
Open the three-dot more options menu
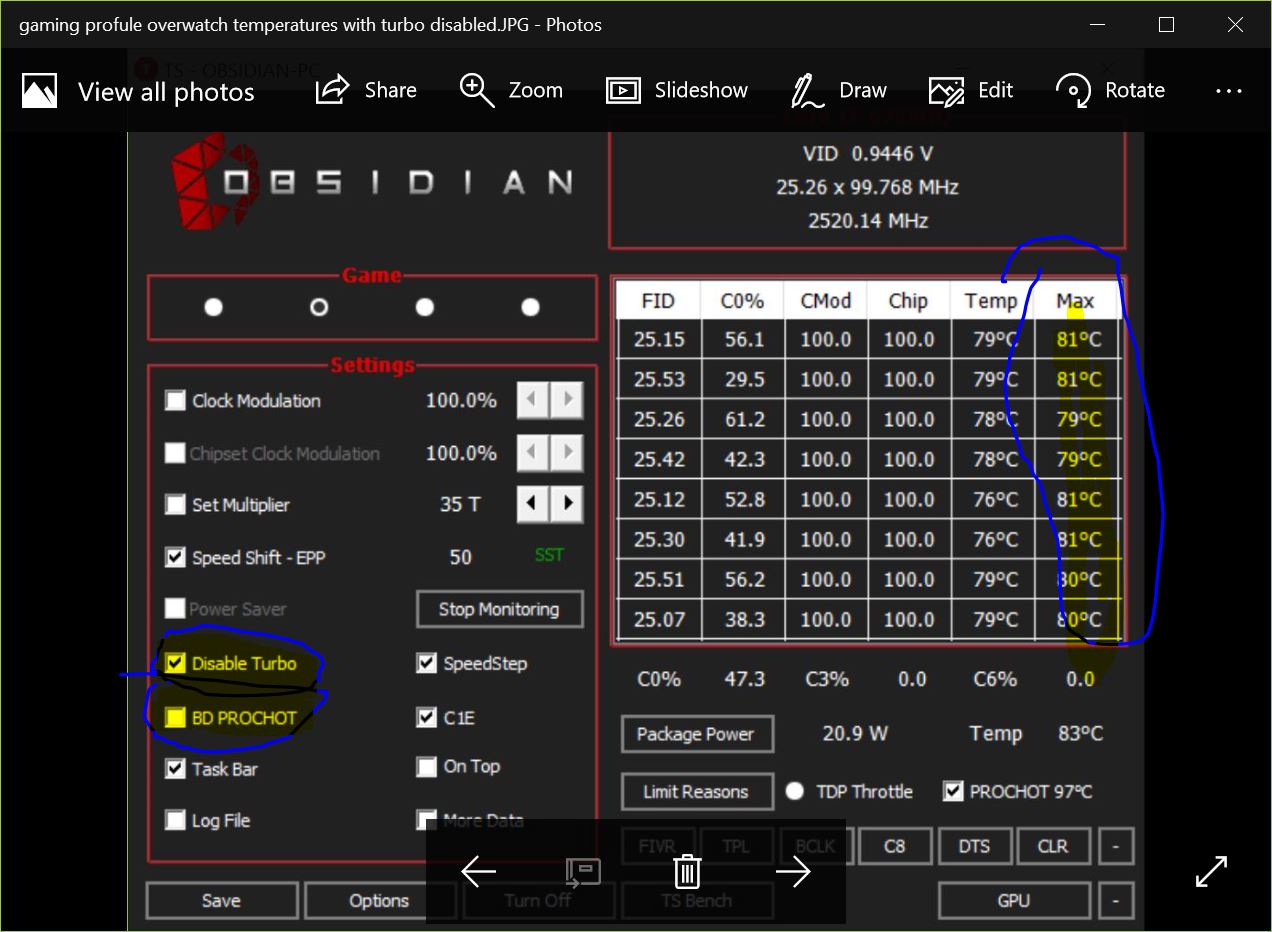pyautogui.click(x=1229, y=91)
